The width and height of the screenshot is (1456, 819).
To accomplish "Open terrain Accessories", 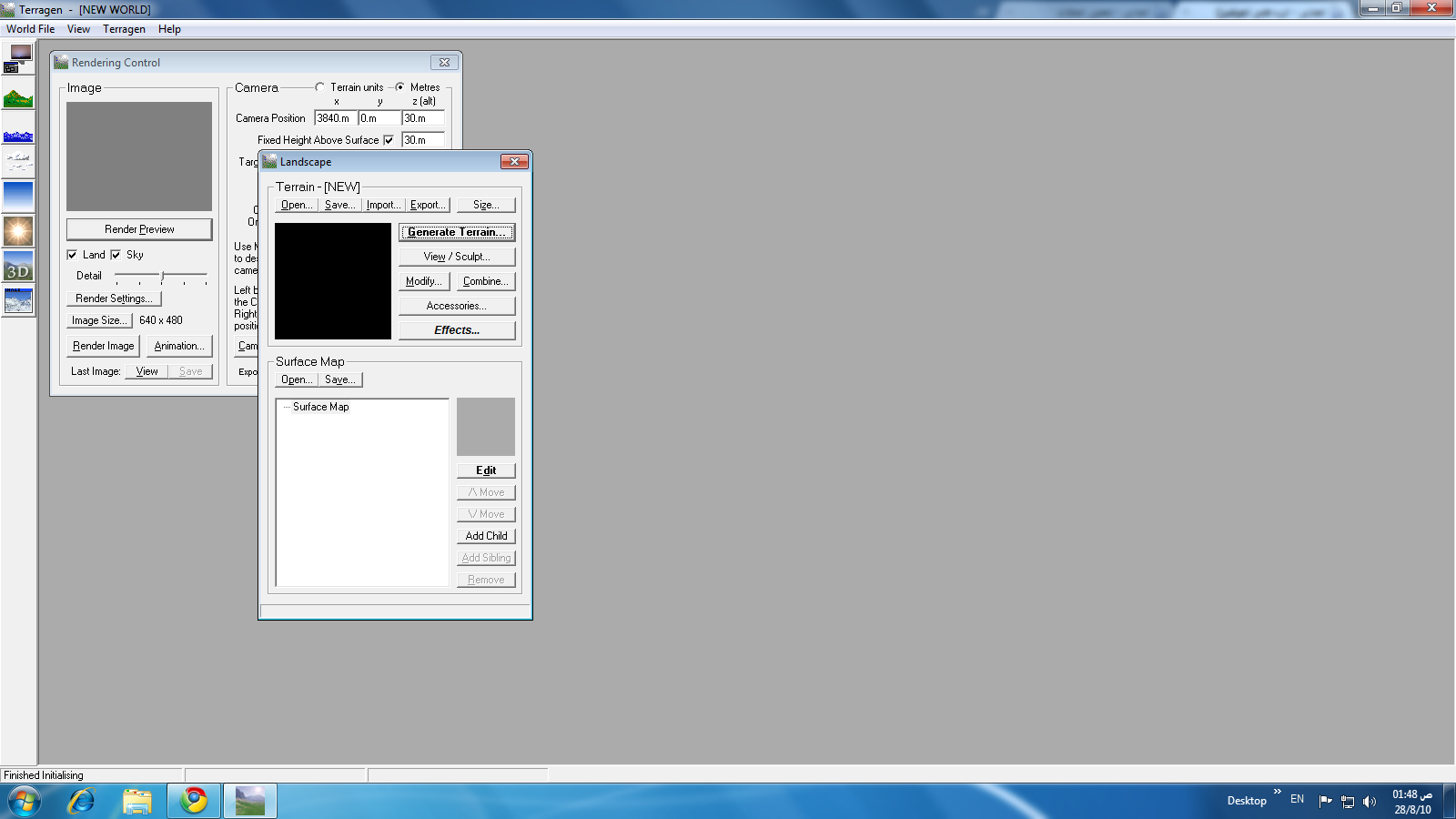I will 457,306.
